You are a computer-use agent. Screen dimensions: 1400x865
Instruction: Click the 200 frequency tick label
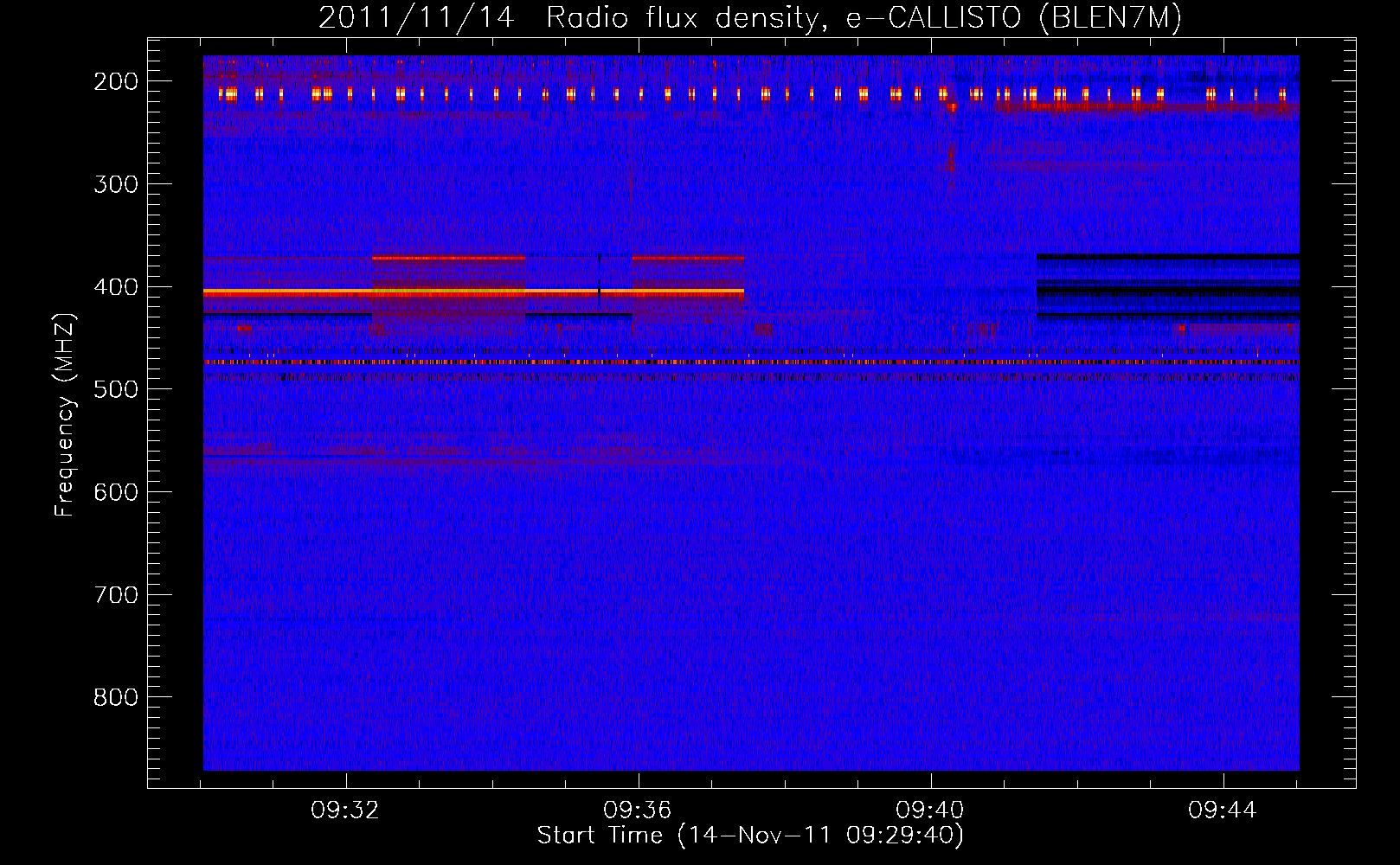115,81
